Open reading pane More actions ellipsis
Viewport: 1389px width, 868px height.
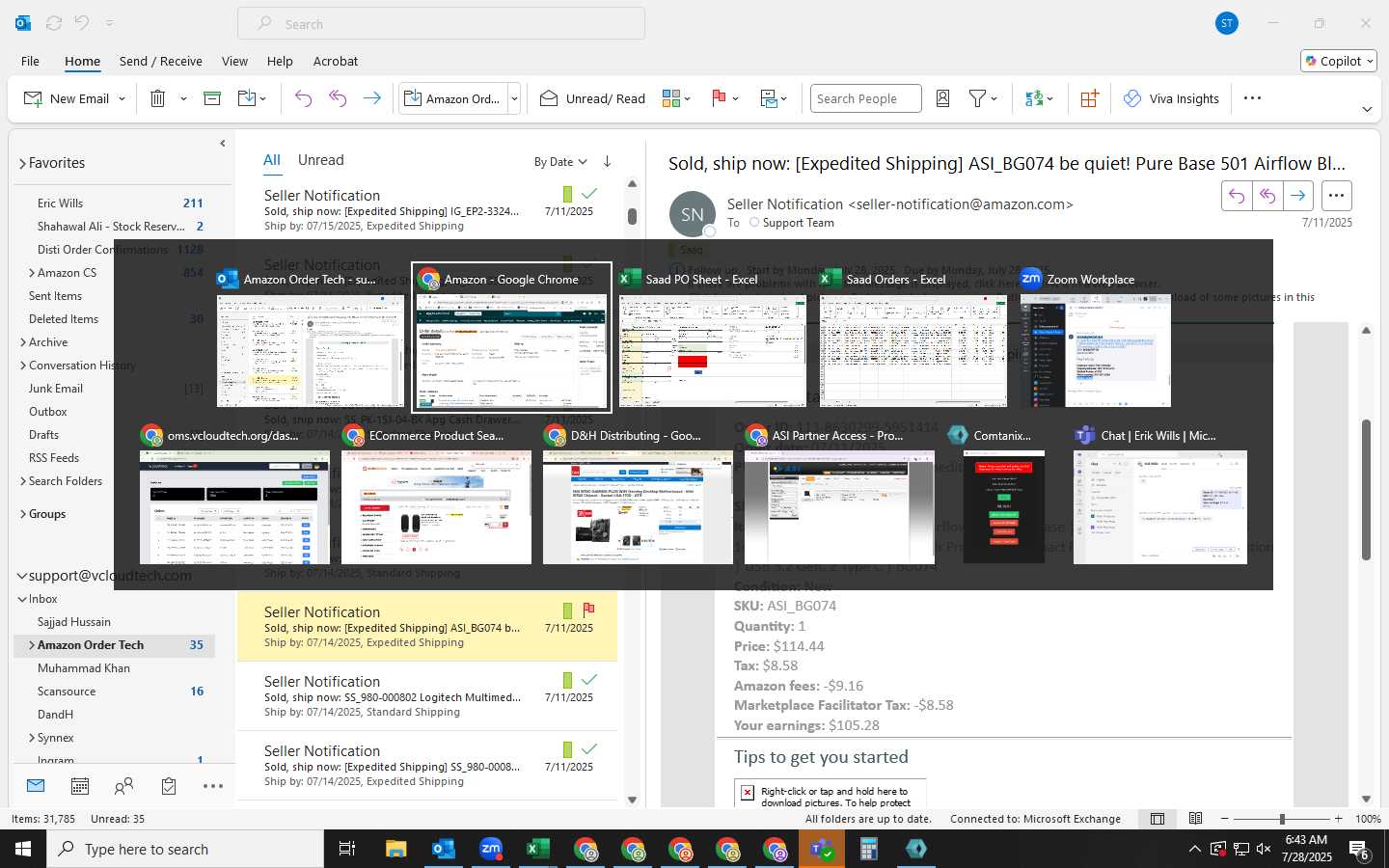coord(1336,196)
